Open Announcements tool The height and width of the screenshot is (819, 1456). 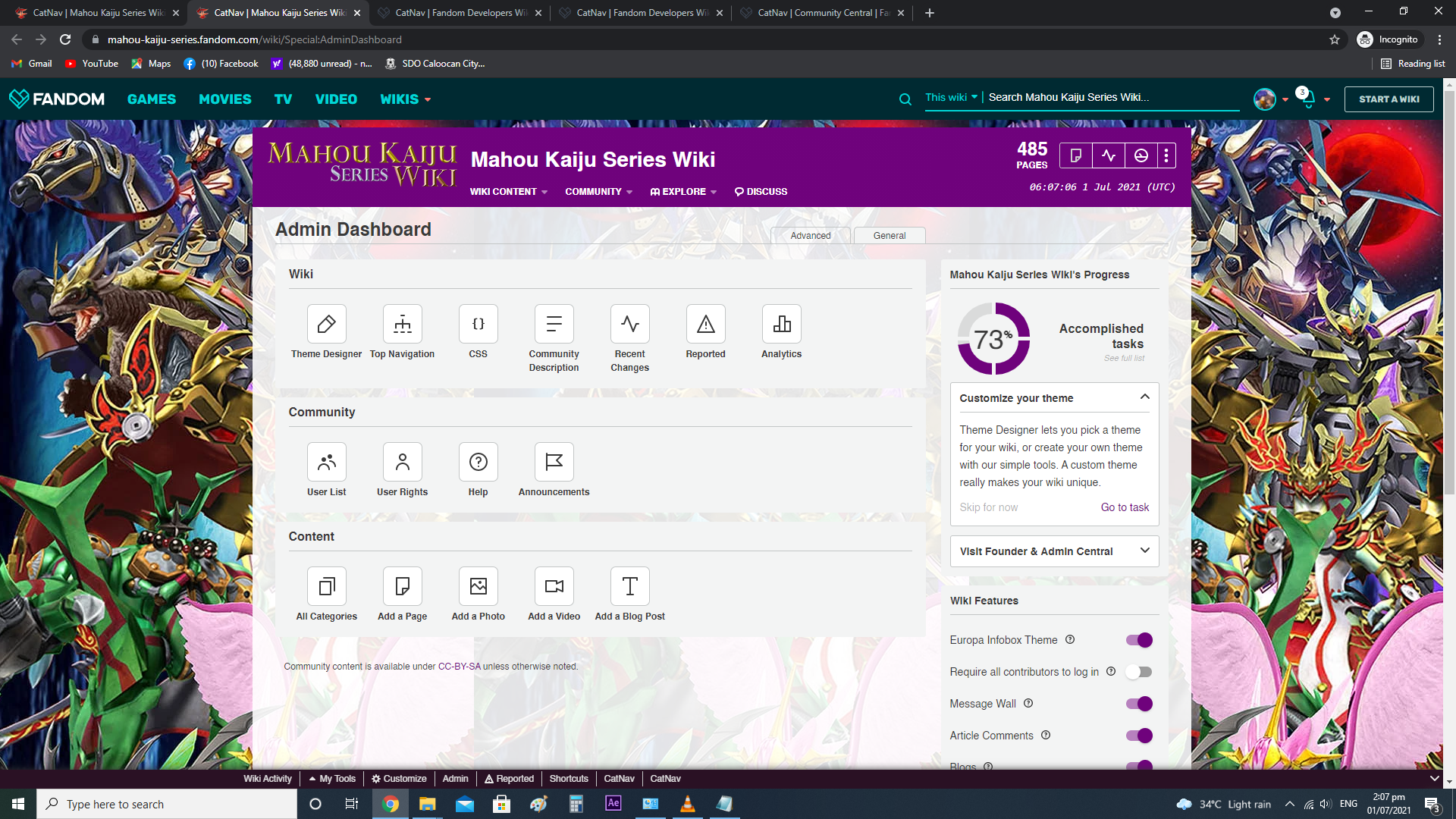pos(554,462)
